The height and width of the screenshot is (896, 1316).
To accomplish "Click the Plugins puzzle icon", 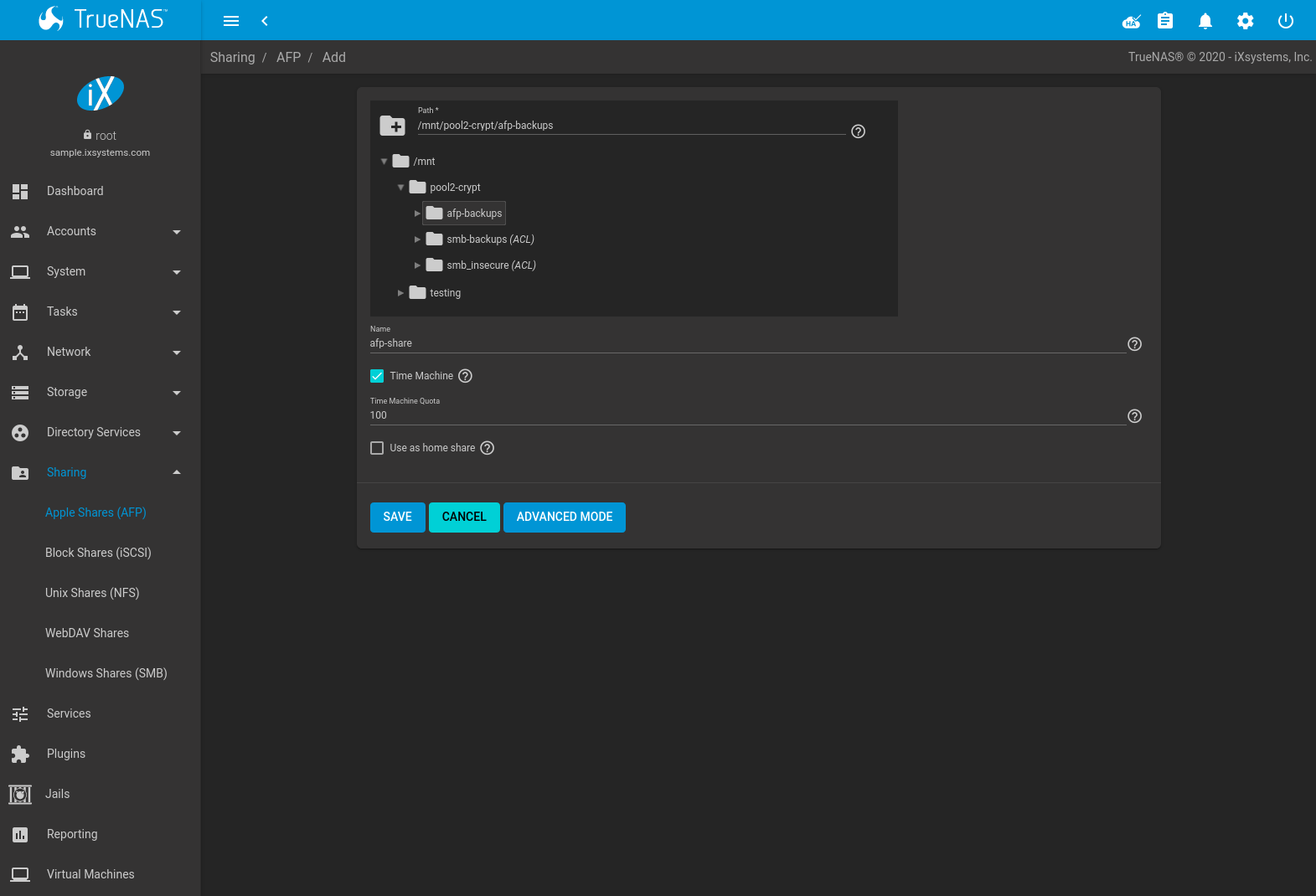I will [20, 754].
